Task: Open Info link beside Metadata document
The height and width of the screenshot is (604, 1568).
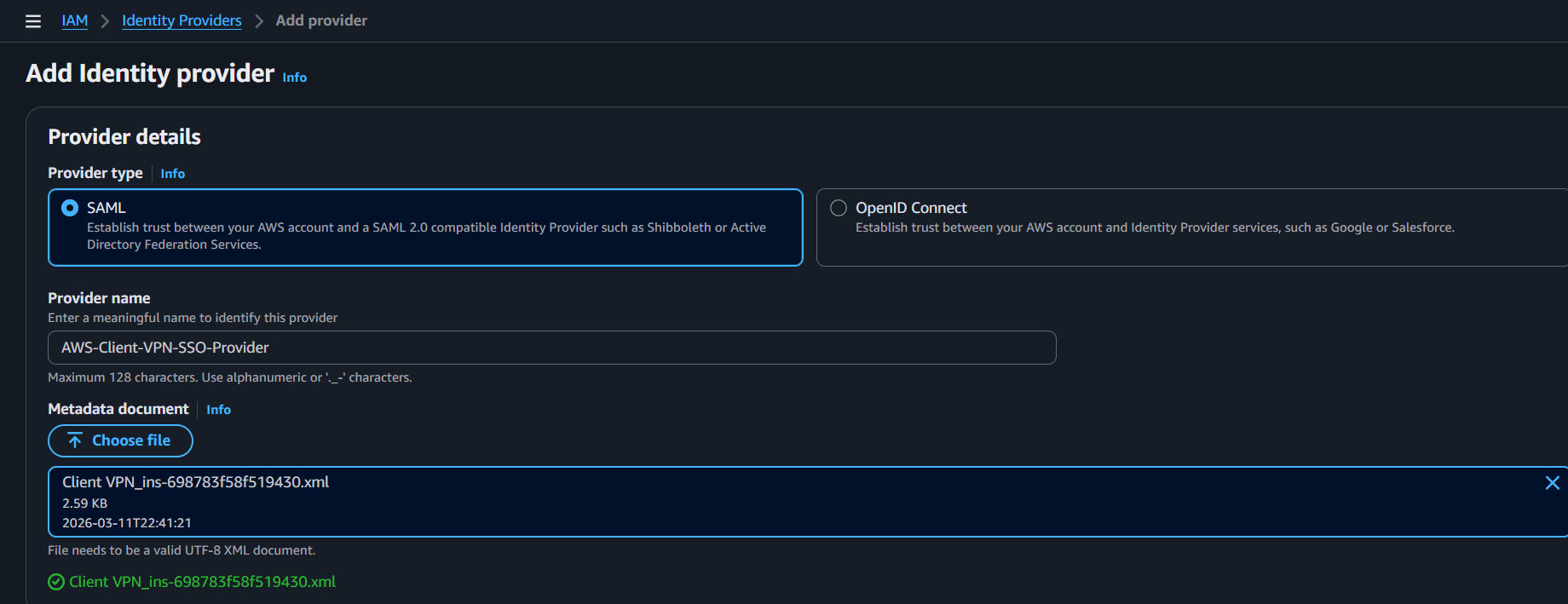Action: coord(218,410)
